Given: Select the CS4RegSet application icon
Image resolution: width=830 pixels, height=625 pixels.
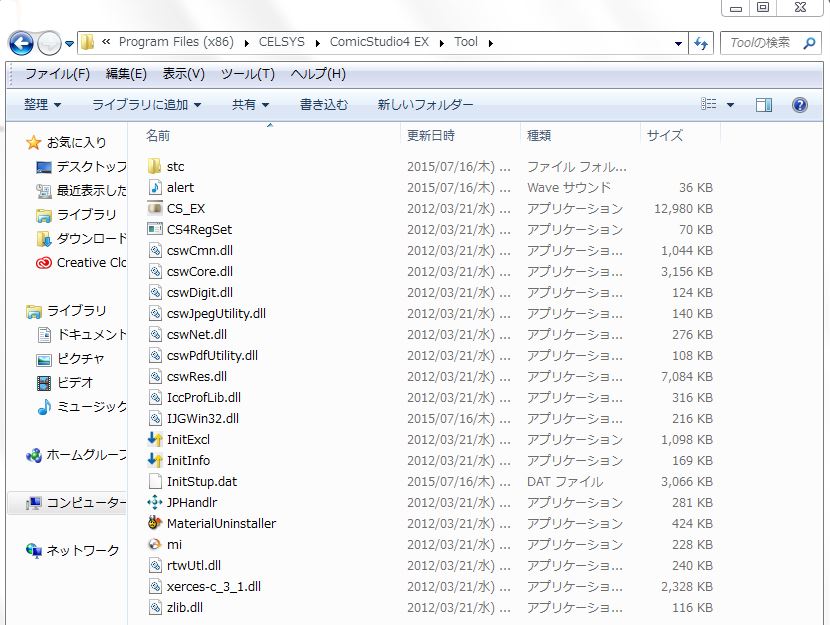Looking at the screenshot, I should (x=155, y=229).
